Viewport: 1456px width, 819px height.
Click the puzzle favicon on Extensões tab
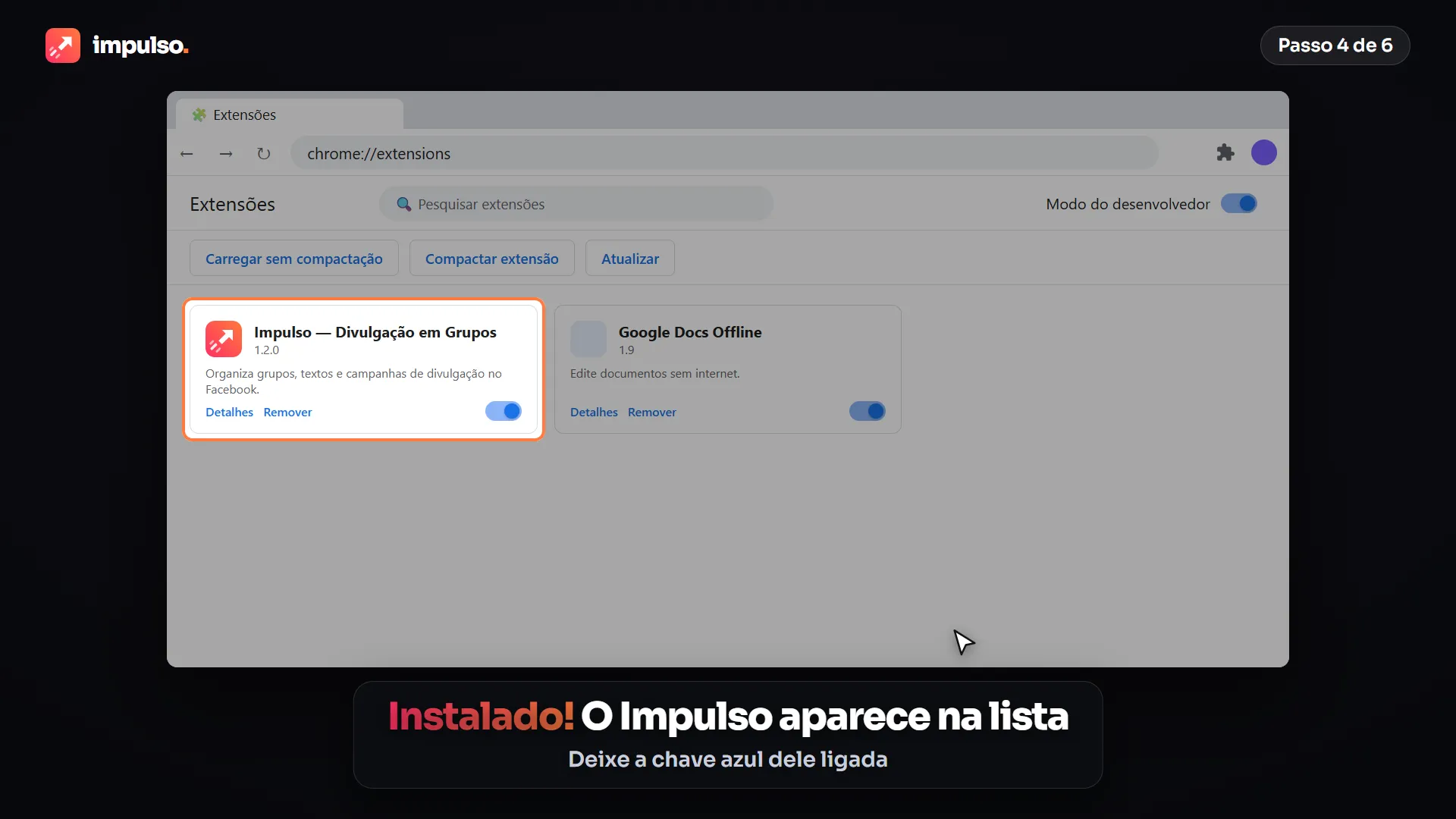pos(199,115)
